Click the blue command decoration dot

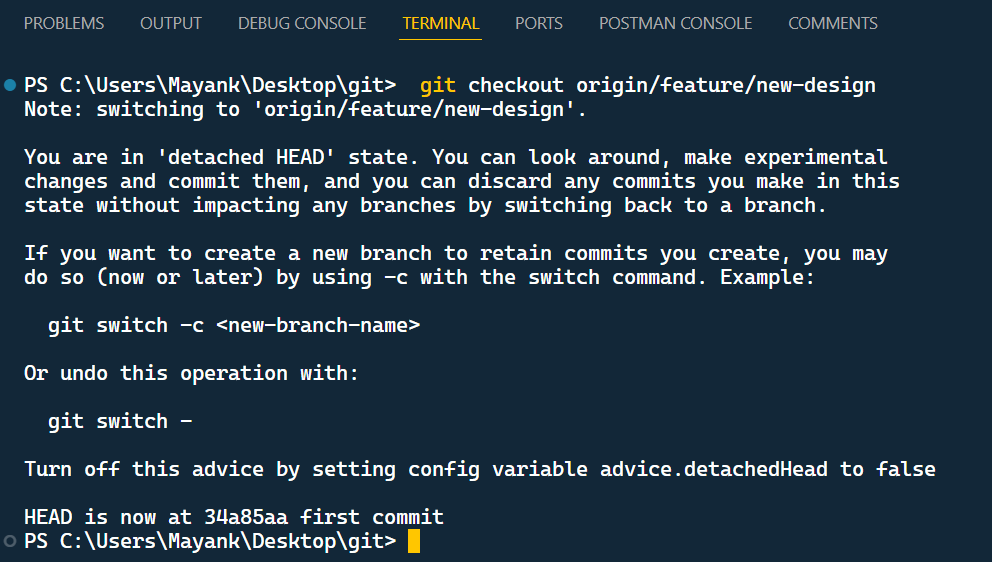[10, 85]
